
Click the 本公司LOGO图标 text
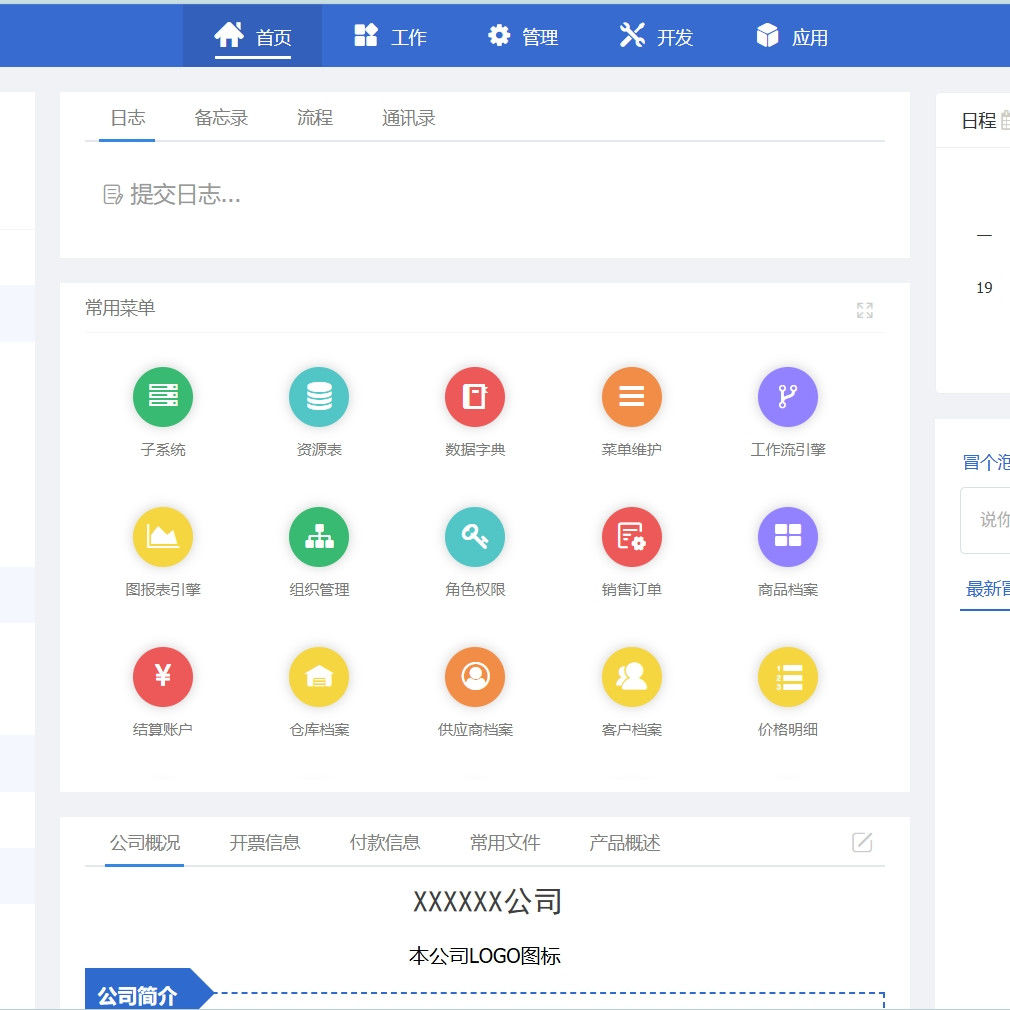coord(484,956)
